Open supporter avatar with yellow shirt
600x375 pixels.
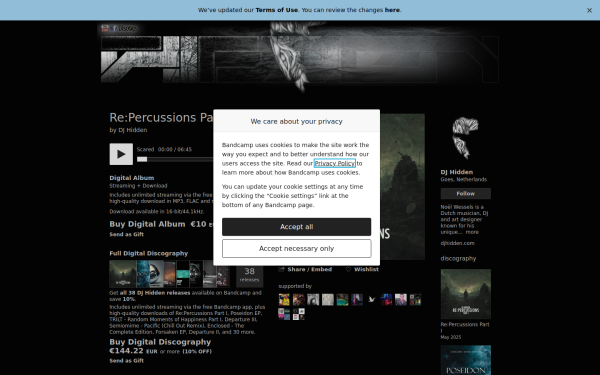(284, 300)
